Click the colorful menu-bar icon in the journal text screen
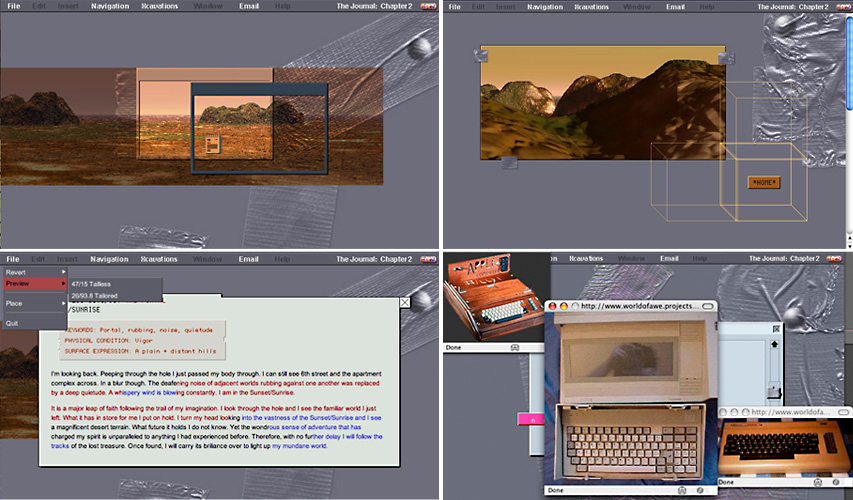 point(428,259)
